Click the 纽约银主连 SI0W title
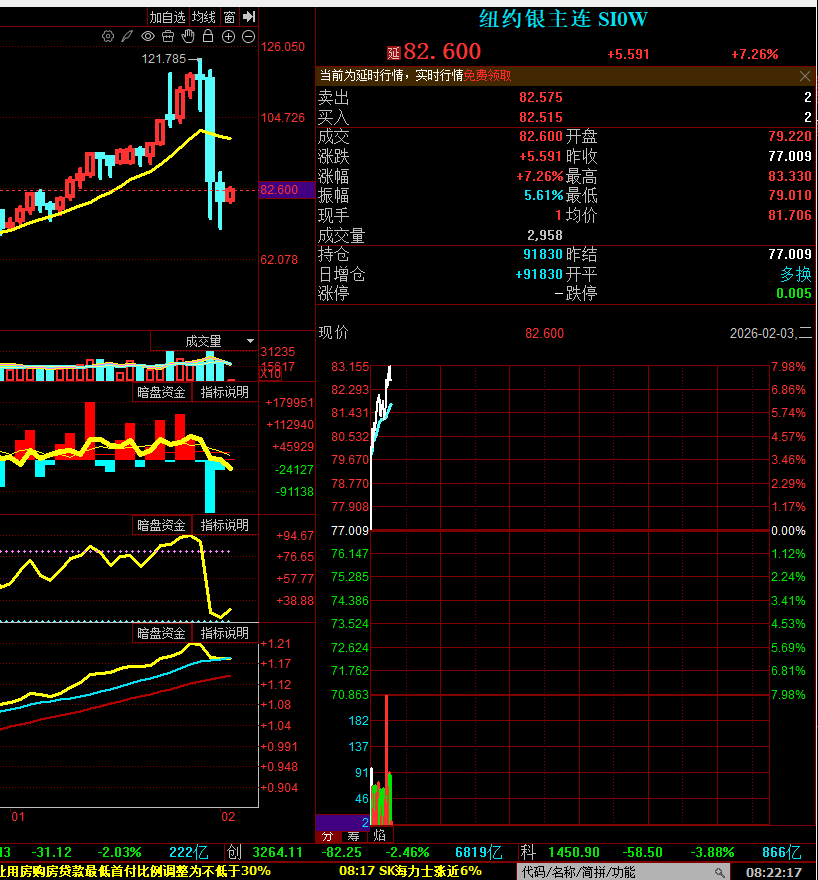Image resolution: width=818 pixels, height=880 pixels. 563,19
